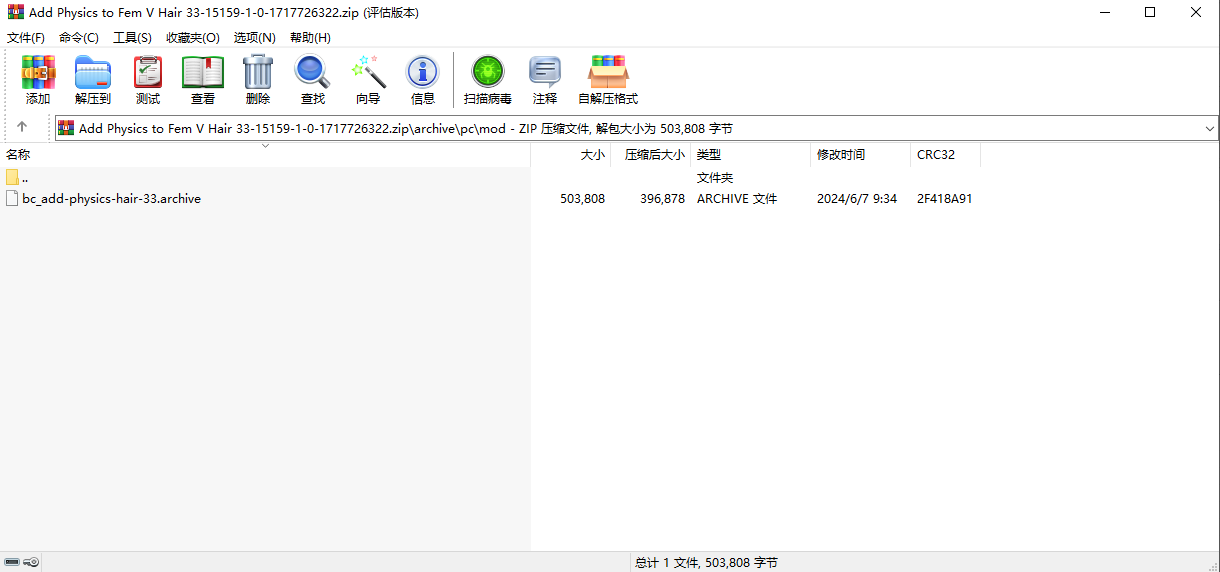Click the Delete (删除) trash icon

(258, 80)
